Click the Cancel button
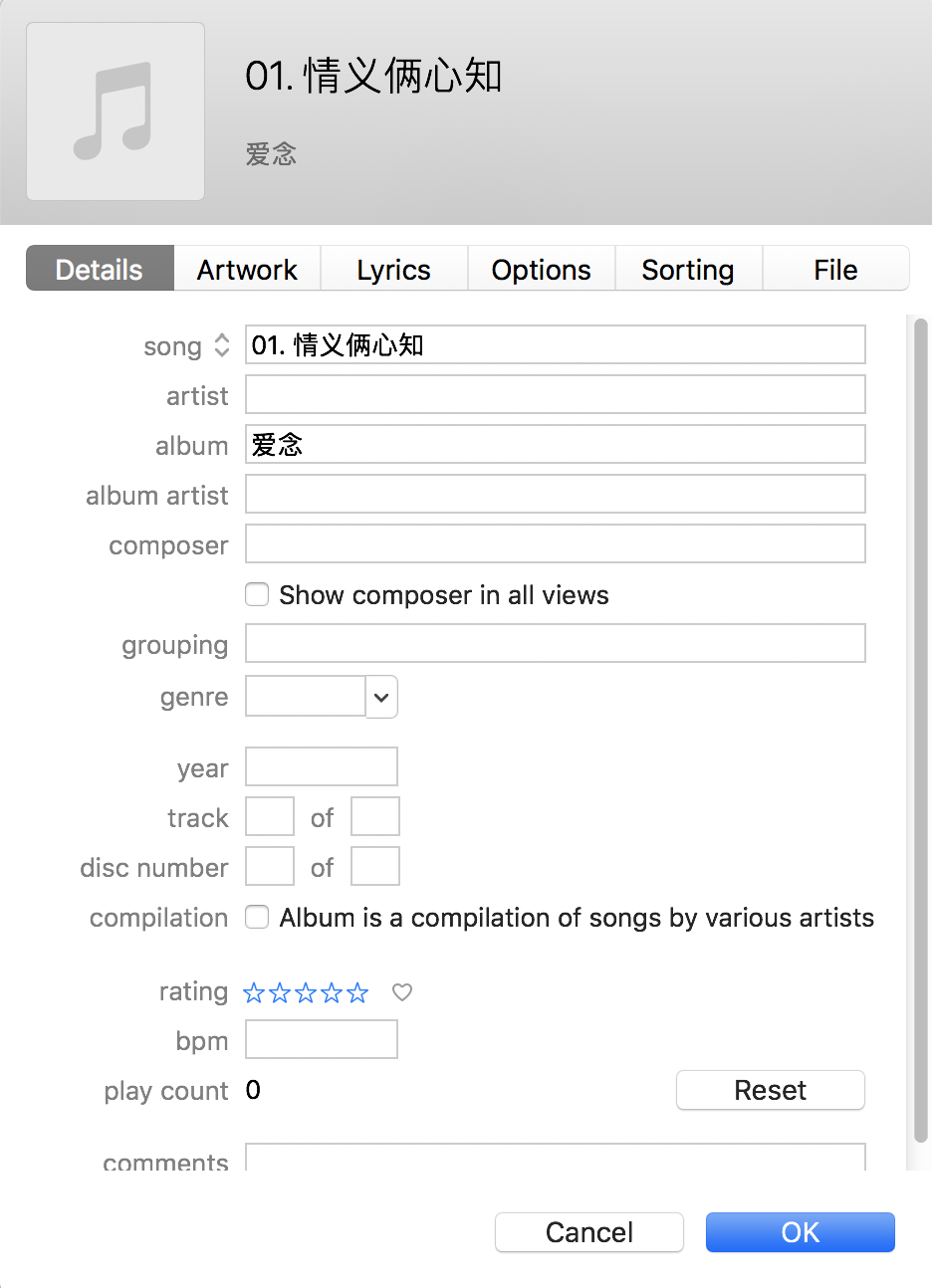 tap(589, 1232)
